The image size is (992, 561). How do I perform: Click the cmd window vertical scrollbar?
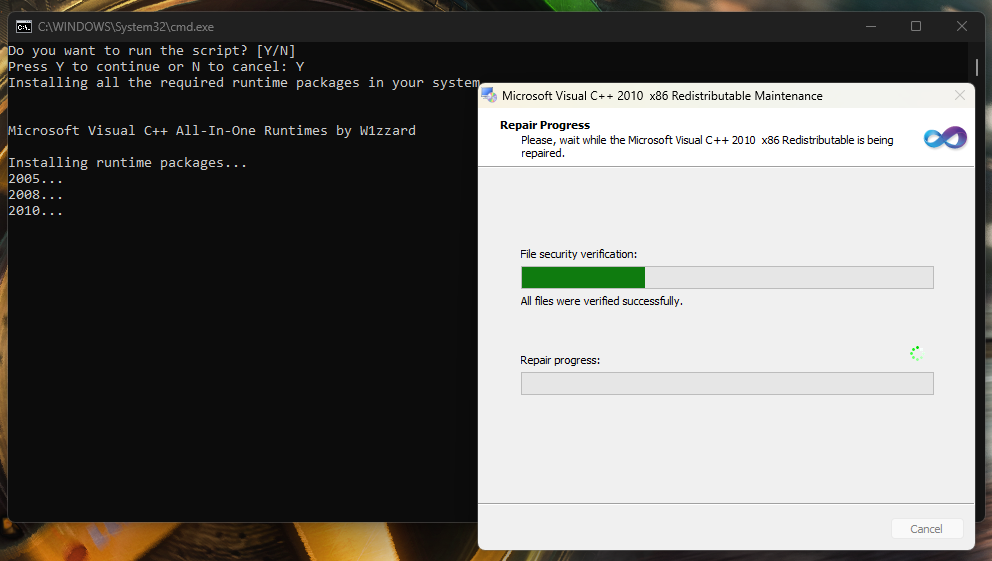coord(977,68)
